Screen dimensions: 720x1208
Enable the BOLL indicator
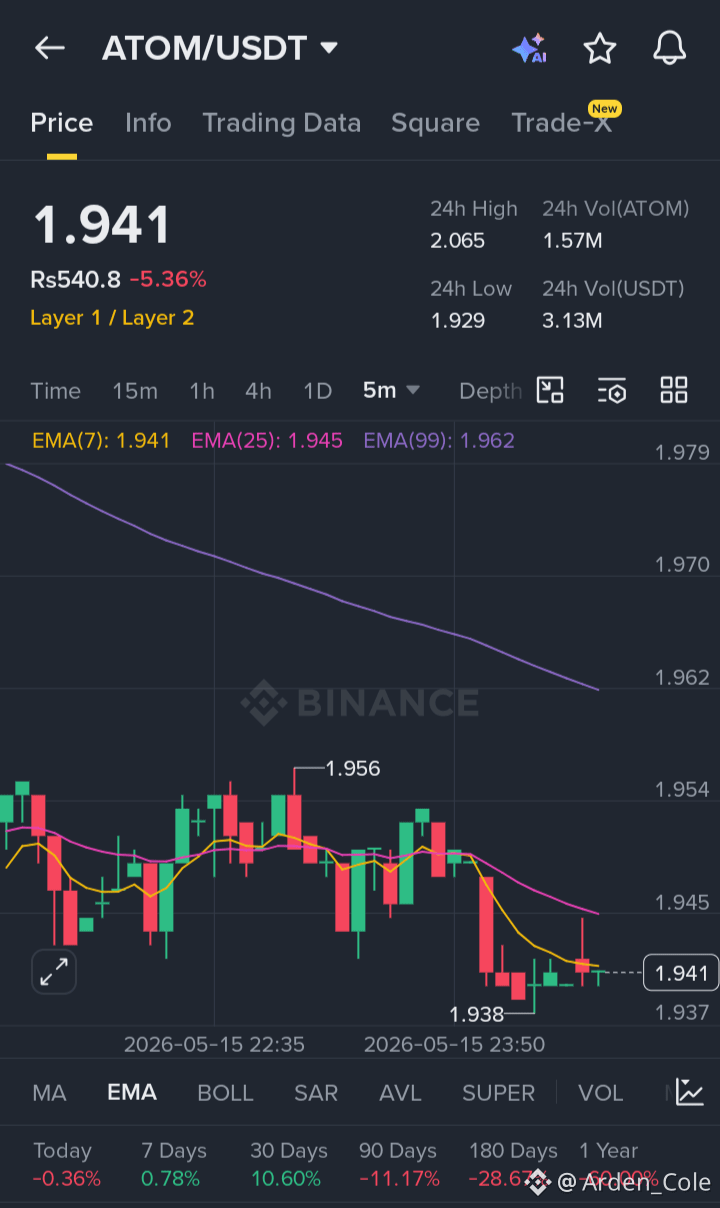point(225,1093)
